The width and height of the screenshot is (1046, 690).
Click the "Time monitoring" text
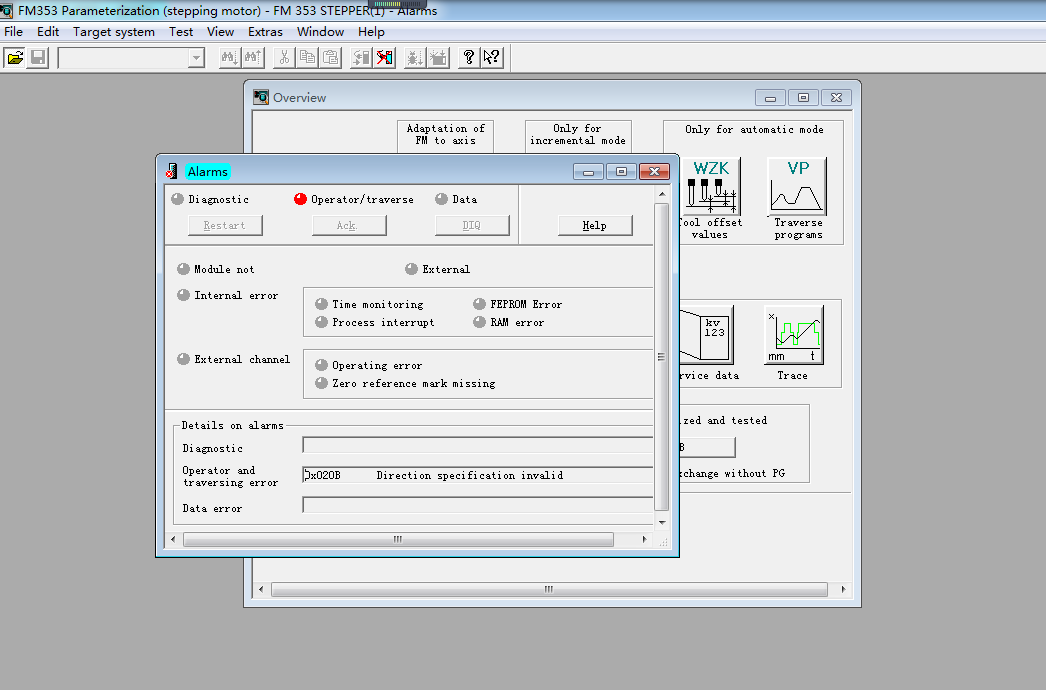378,304
